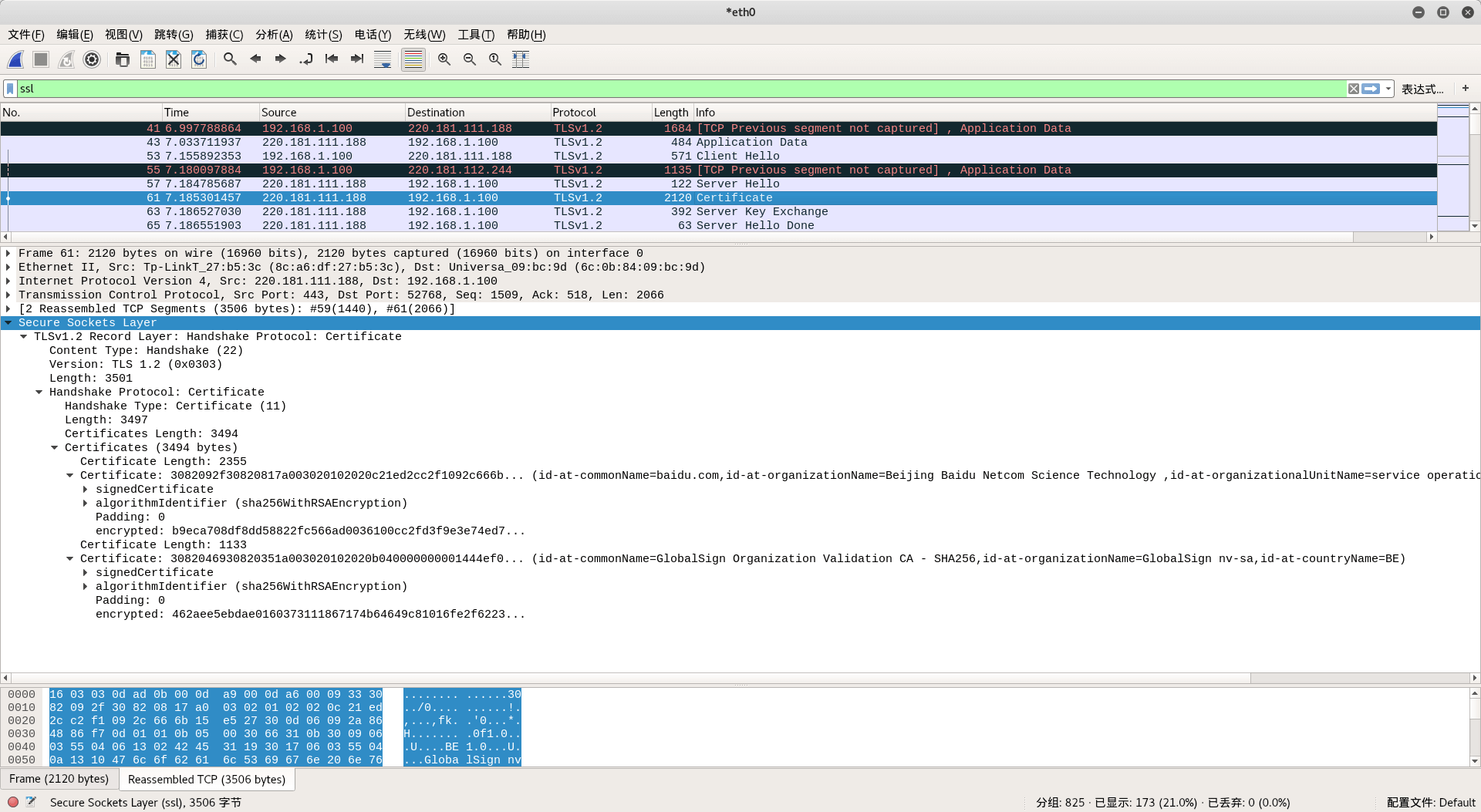Viewport: 1481px width, 812px height.
Task: Edit capture file properties status icon
Action: pyautogui.click(x=31, y=802)
